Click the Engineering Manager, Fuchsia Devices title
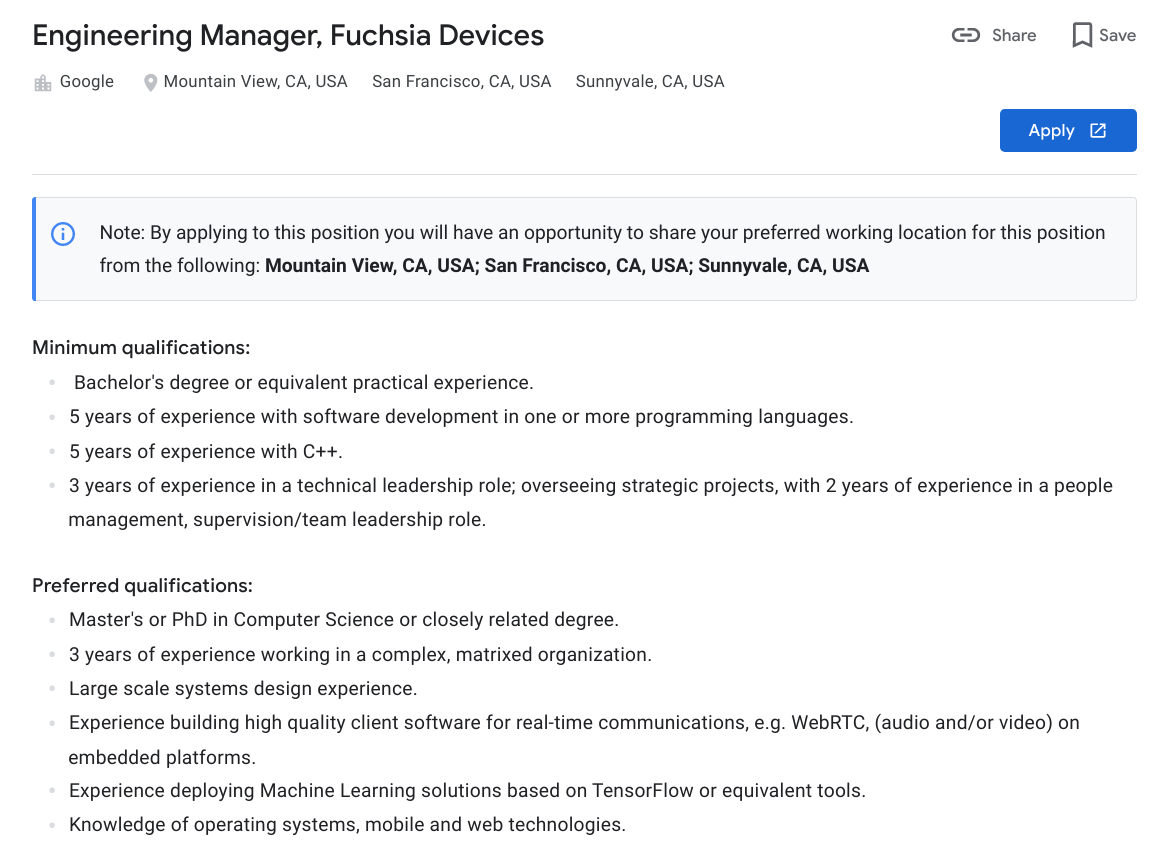 288,36
